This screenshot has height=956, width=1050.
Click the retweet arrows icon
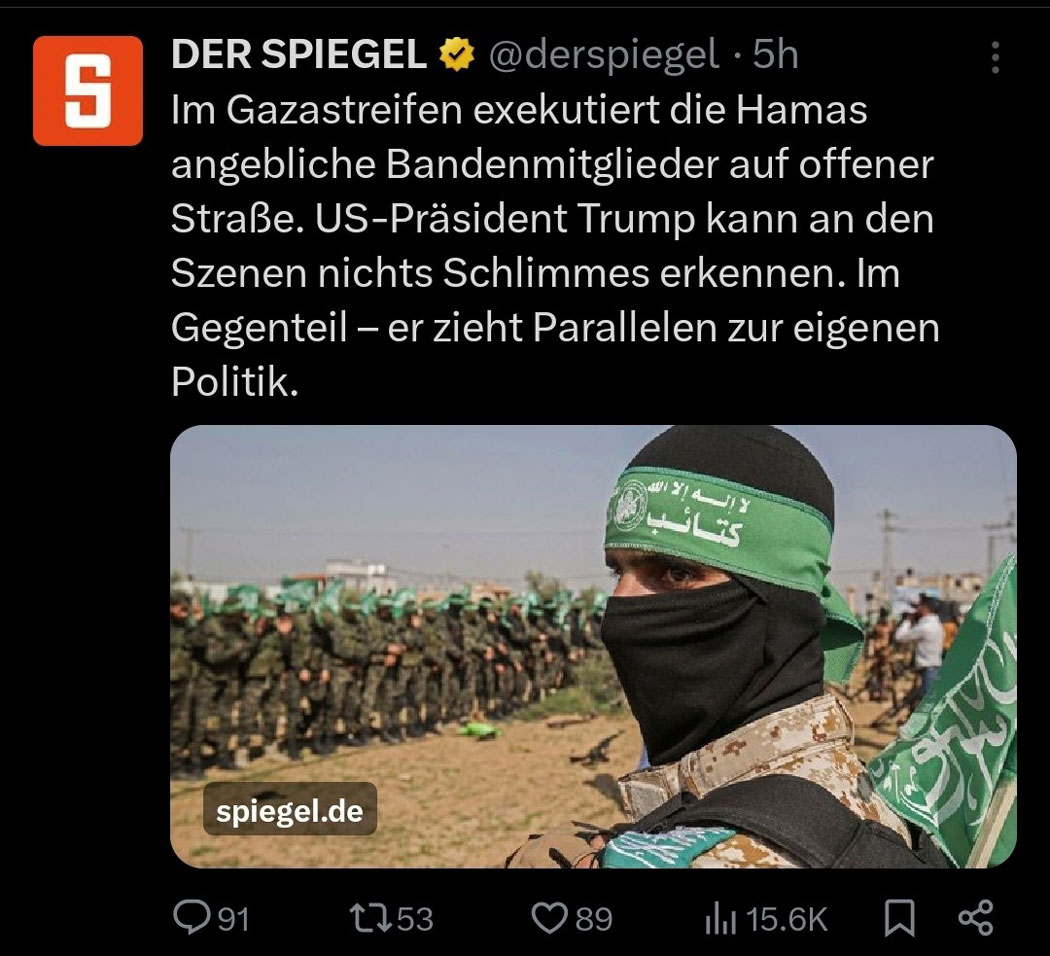(x=371, y=918)
